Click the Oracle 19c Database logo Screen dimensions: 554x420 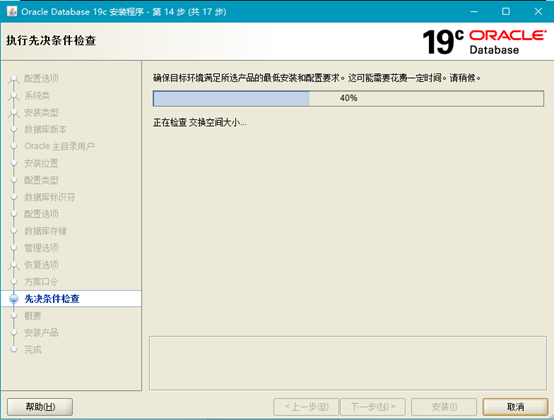484,42
